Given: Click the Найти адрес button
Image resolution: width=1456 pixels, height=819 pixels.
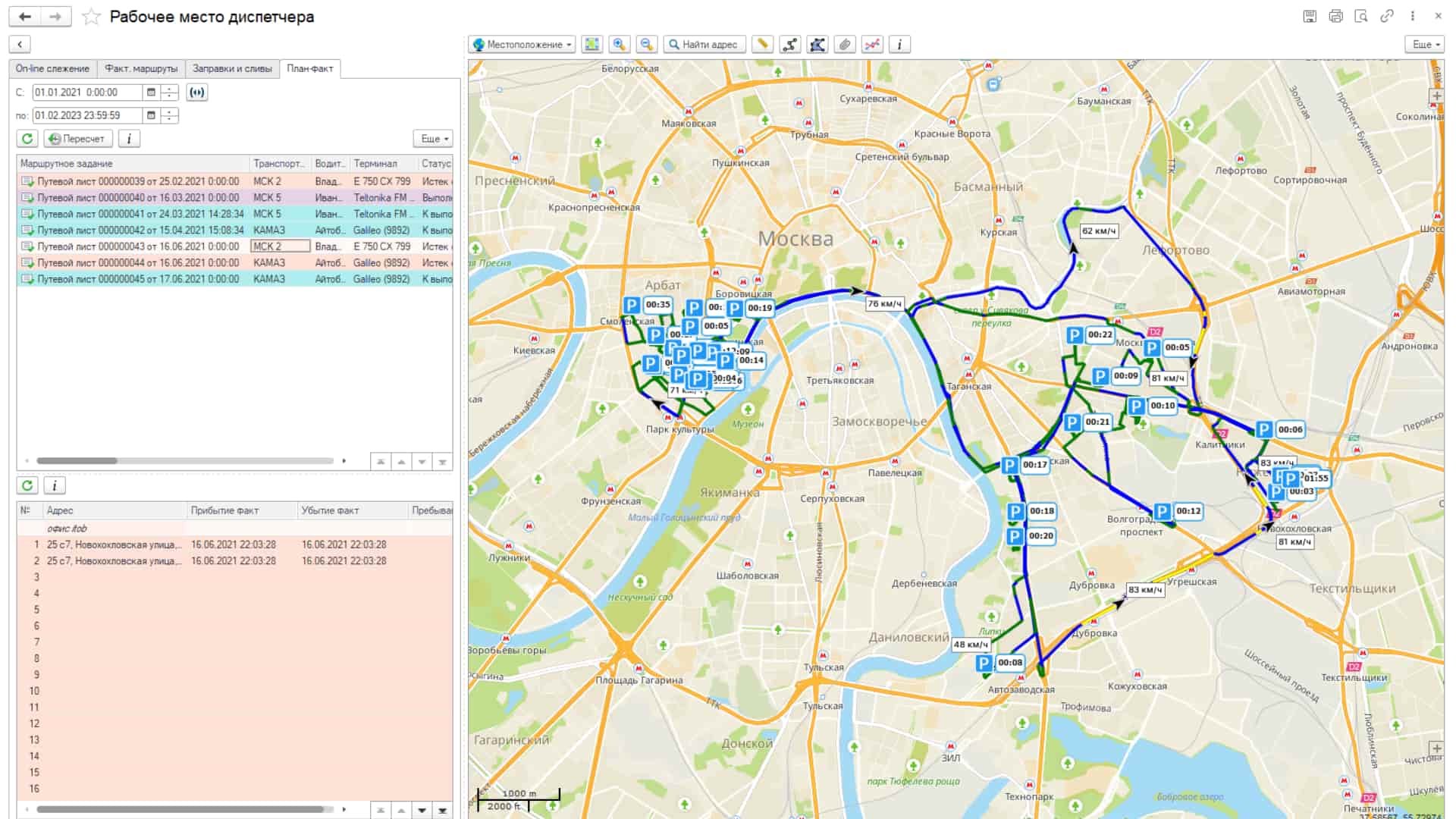Looking at the screenshot, I should [704, 45].
